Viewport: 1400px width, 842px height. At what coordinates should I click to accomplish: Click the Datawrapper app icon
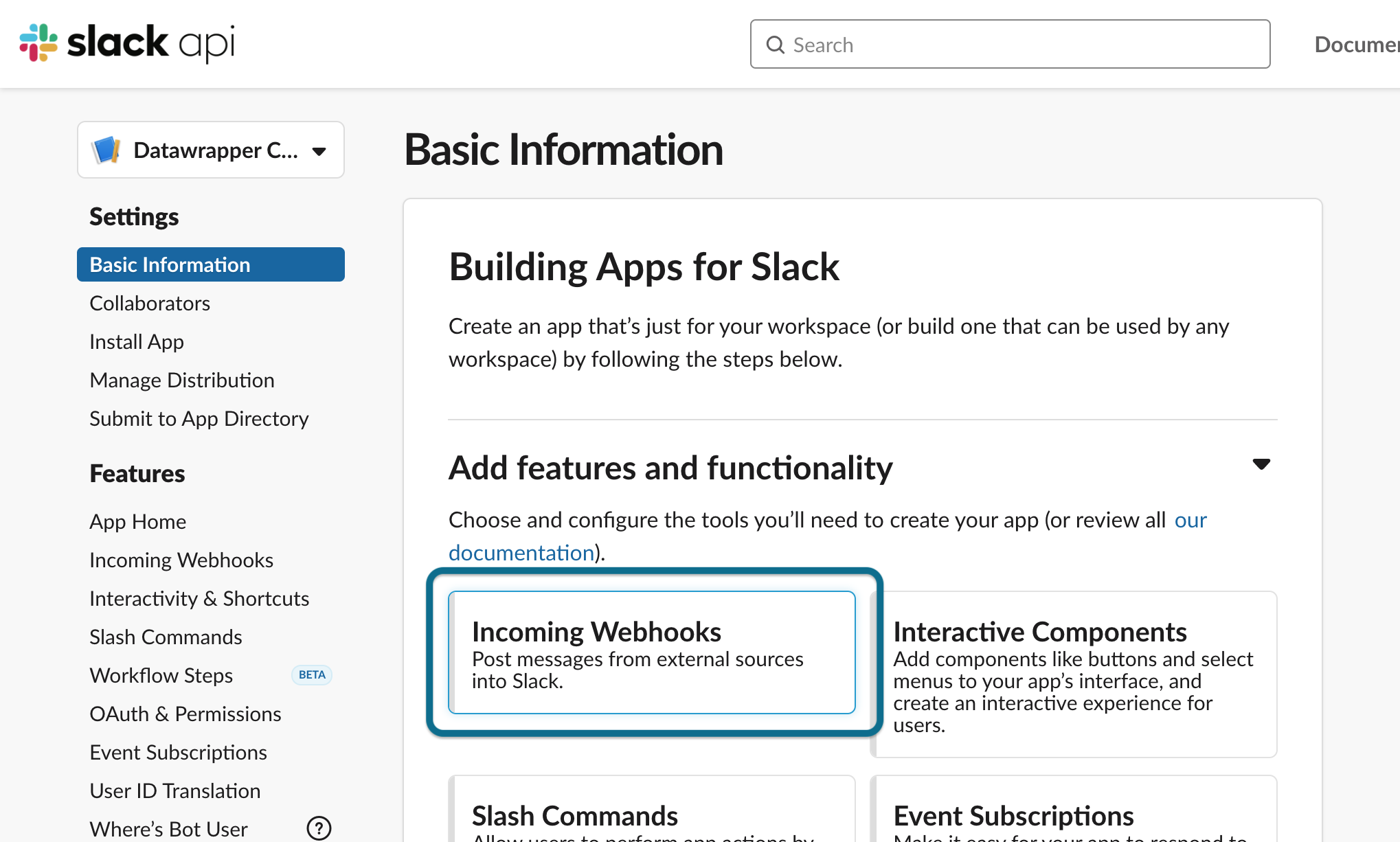pos(106,150)
